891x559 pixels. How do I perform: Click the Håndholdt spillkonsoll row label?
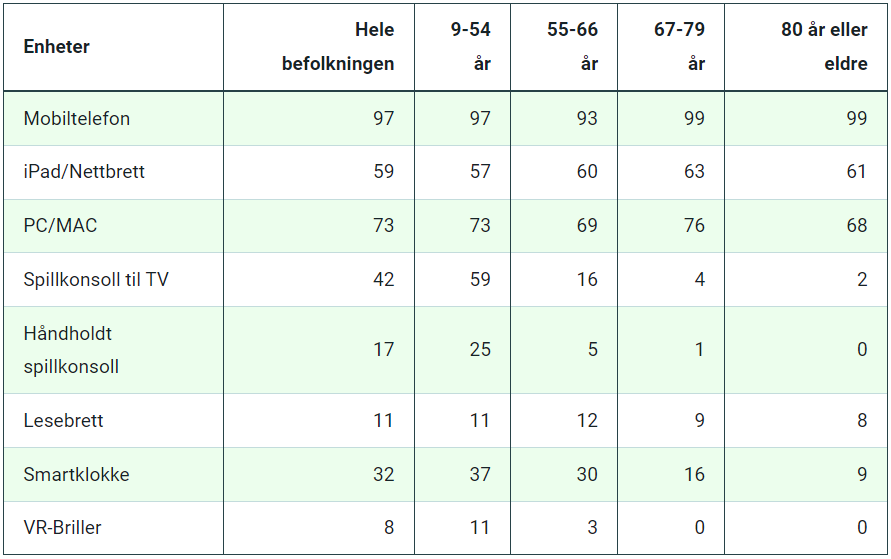tap(71, 350)
